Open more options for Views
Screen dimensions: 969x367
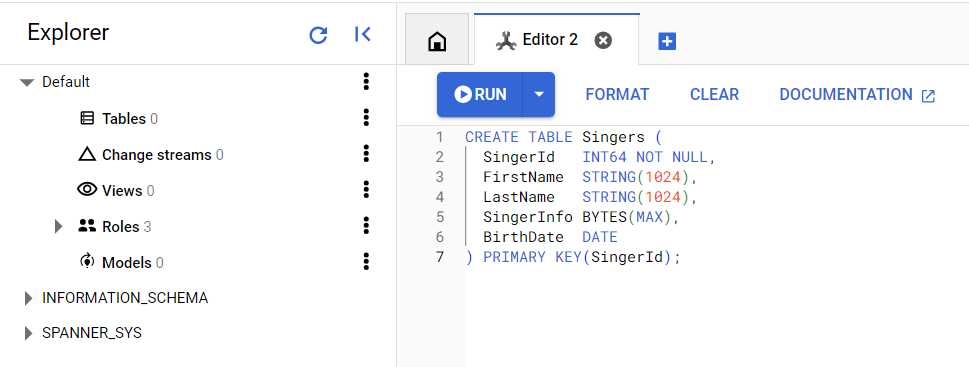(366, 190)
